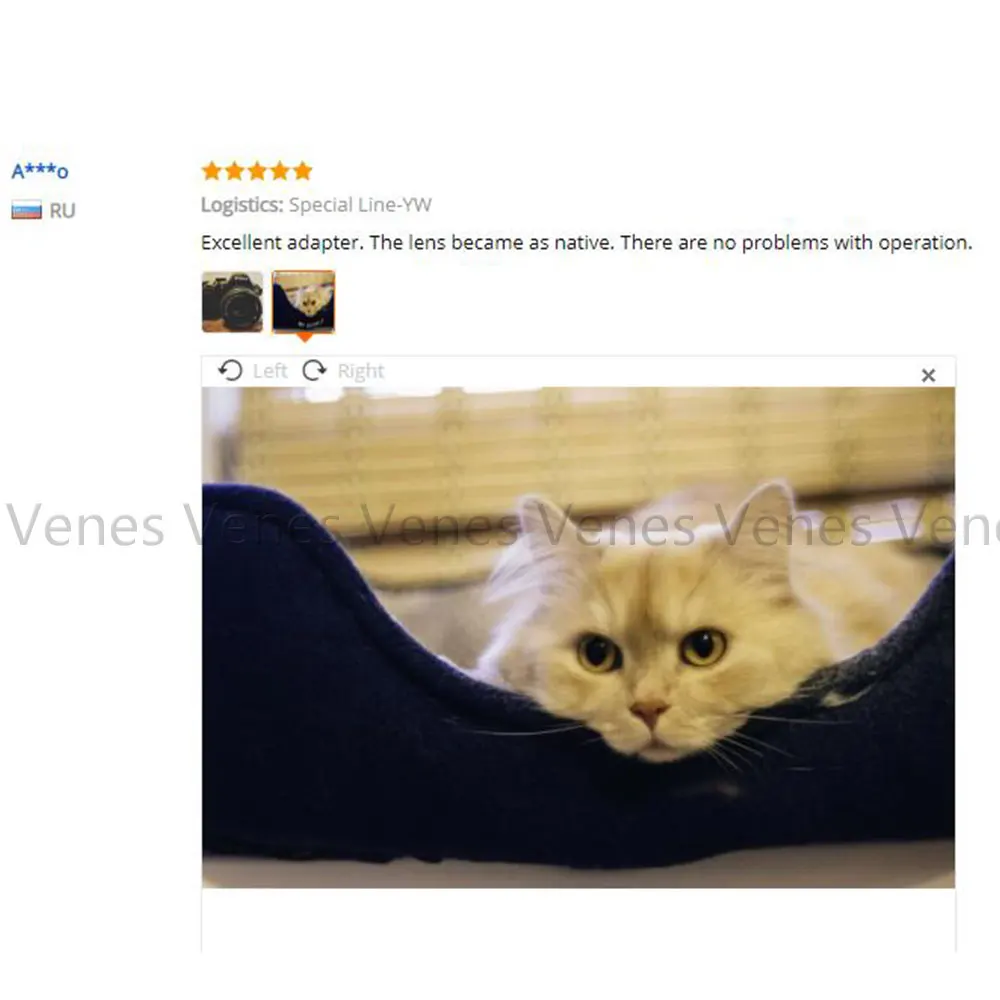
Task: Click the "Special Line-YW" shipping text
Action: pos(360,205)
